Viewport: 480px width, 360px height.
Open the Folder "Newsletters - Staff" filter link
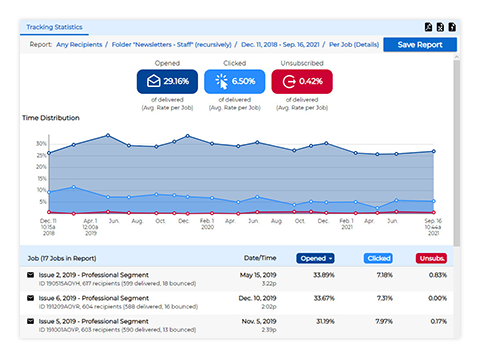(x=171, y=45)
